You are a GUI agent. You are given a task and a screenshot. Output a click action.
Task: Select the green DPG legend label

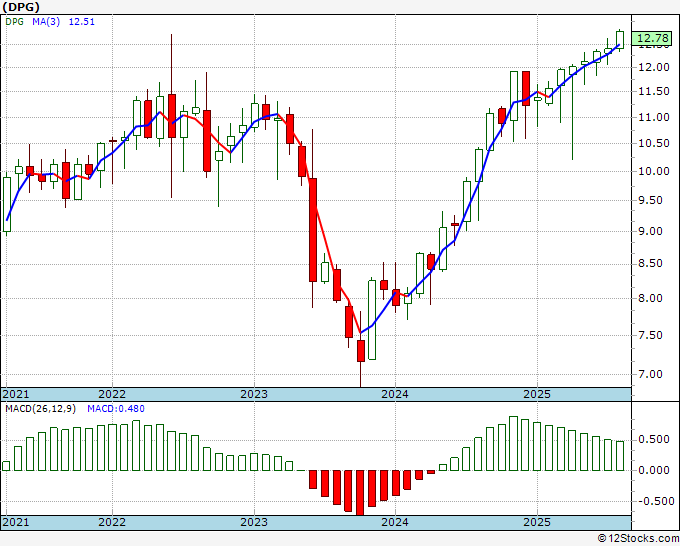[x=14, y=22]
